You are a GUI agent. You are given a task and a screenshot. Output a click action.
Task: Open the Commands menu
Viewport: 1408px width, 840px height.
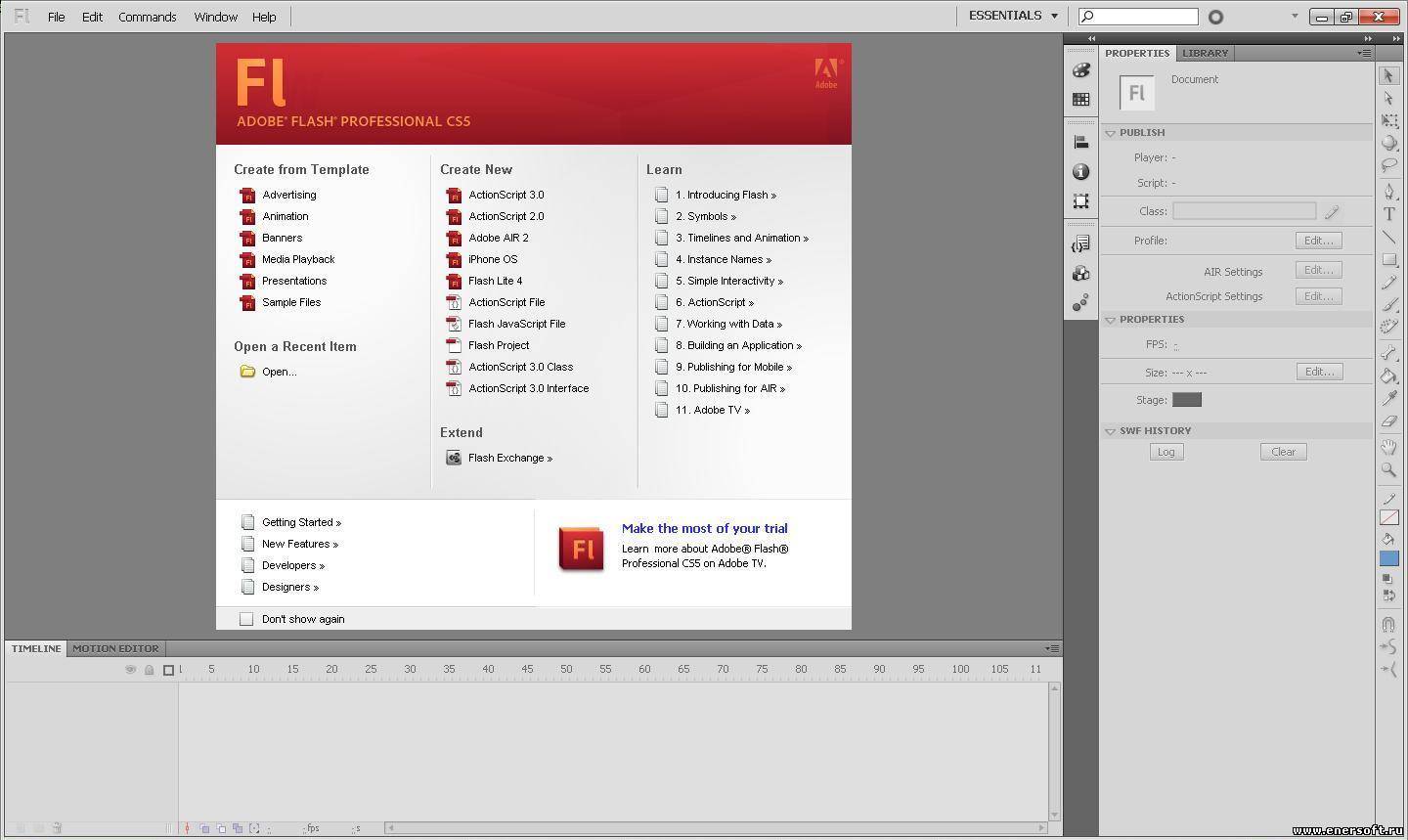(148, 17)
